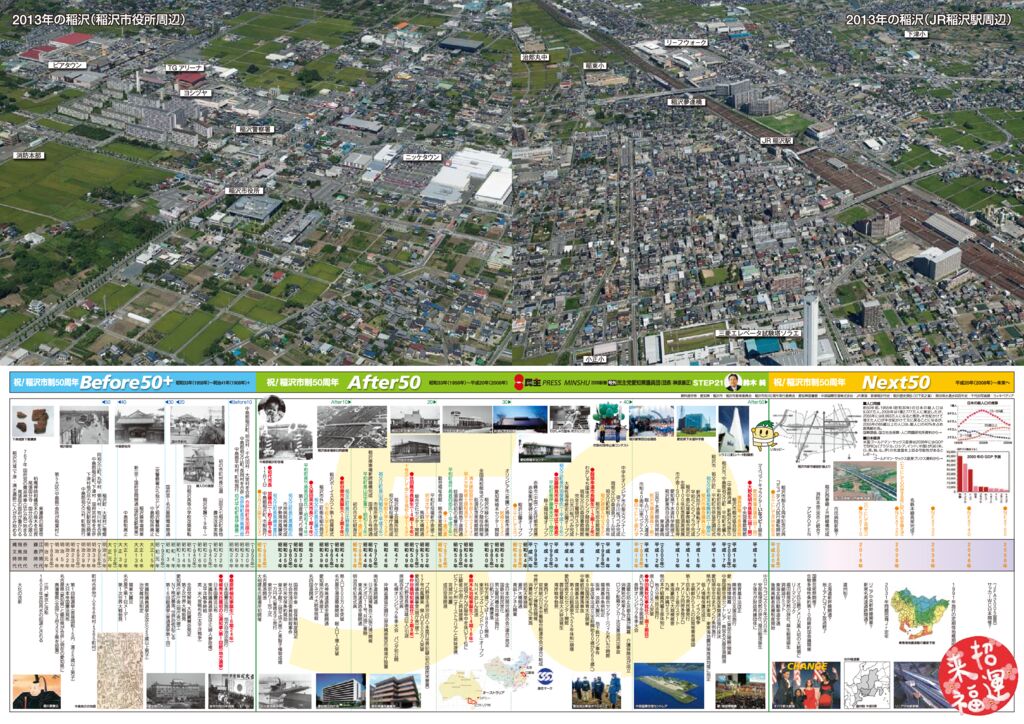Click the ニッケタウン map label
The height and width of the screenshot is (724, 1024).
pos(421,158)
